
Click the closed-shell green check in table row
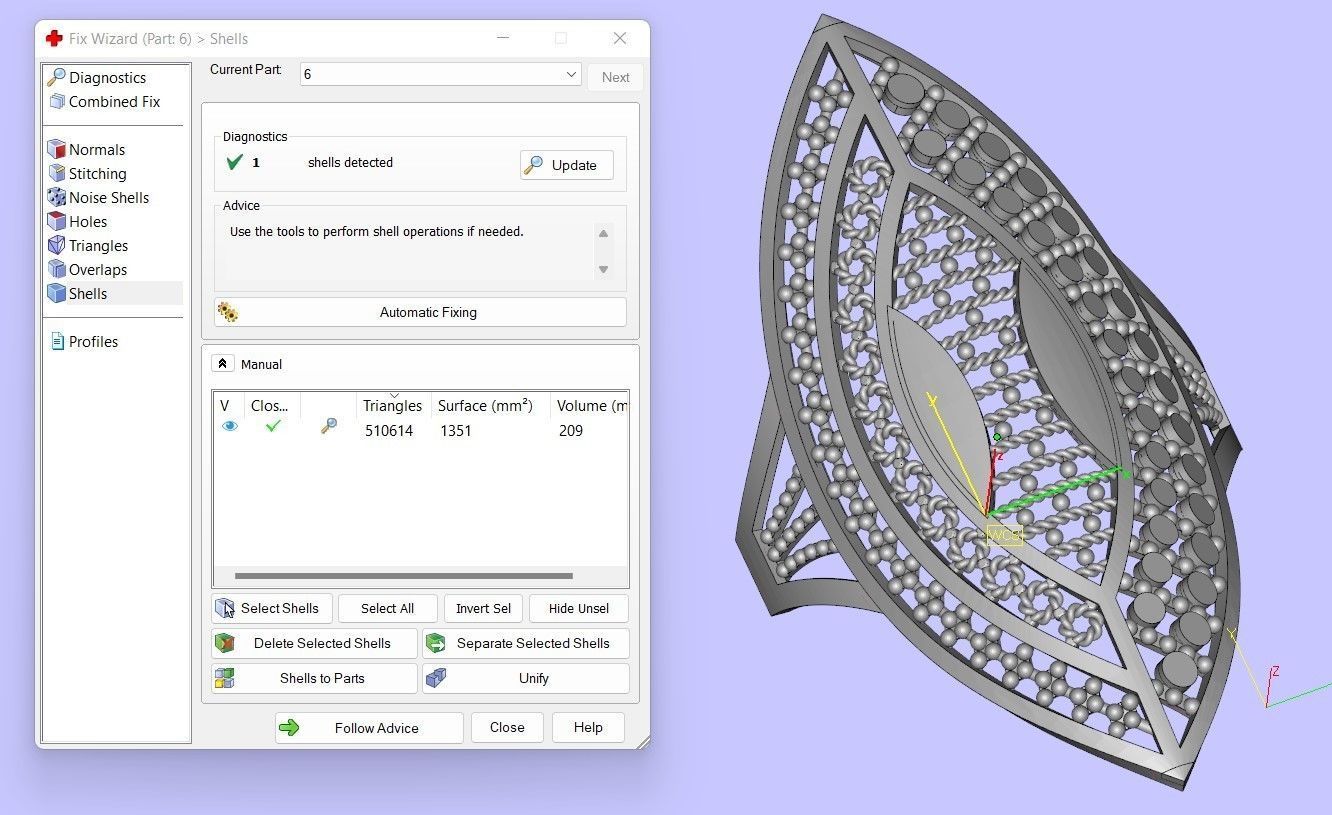pos(272,426)
